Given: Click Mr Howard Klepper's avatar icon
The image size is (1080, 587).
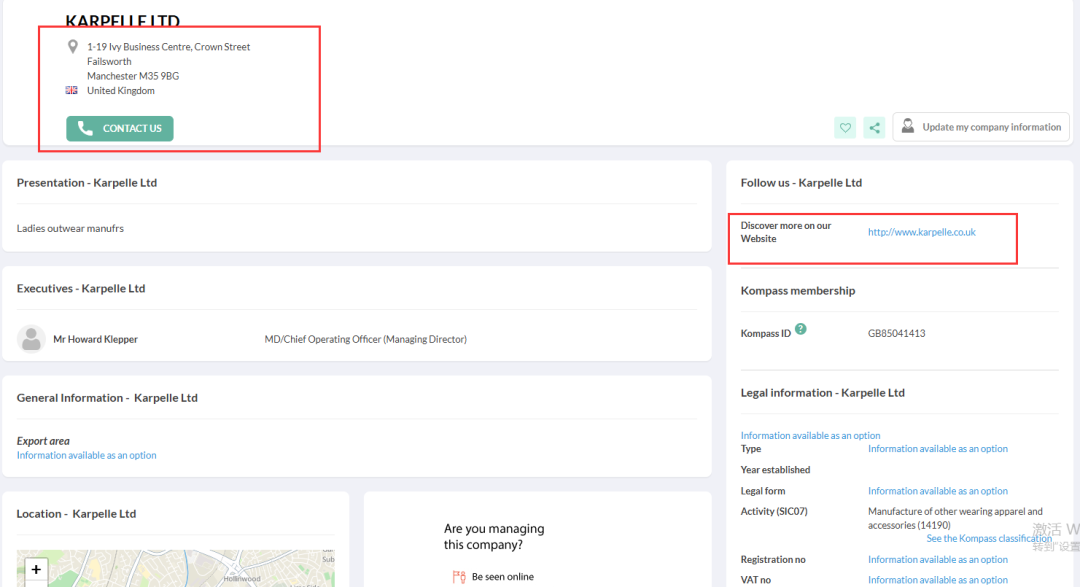Looking at the screenshot, I should click(31, 339).
